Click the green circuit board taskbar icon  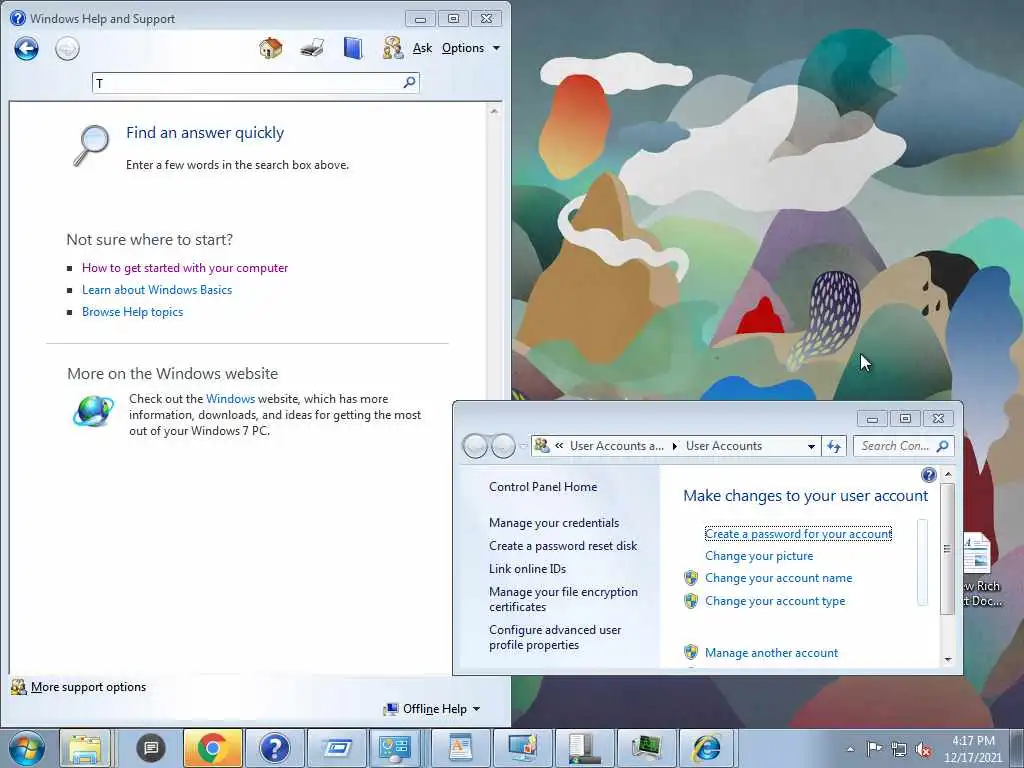coord(646,748)
